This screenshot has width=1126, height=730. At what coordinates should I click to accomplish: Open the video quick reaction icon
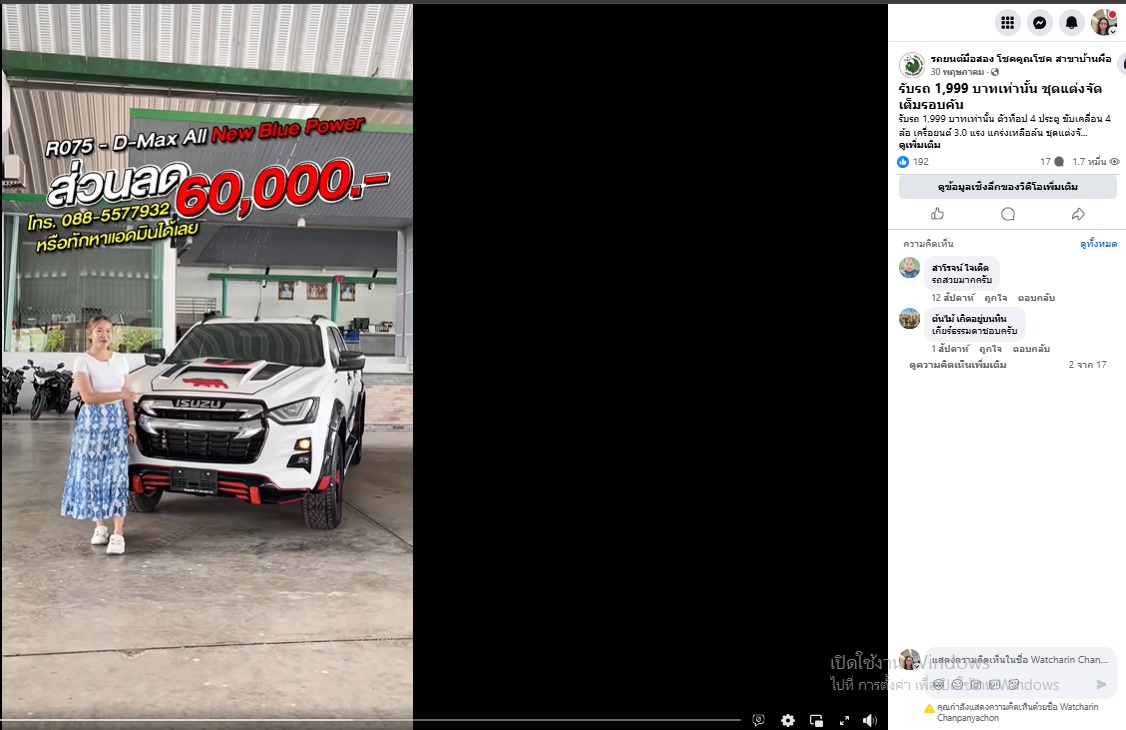pos(758,720)
